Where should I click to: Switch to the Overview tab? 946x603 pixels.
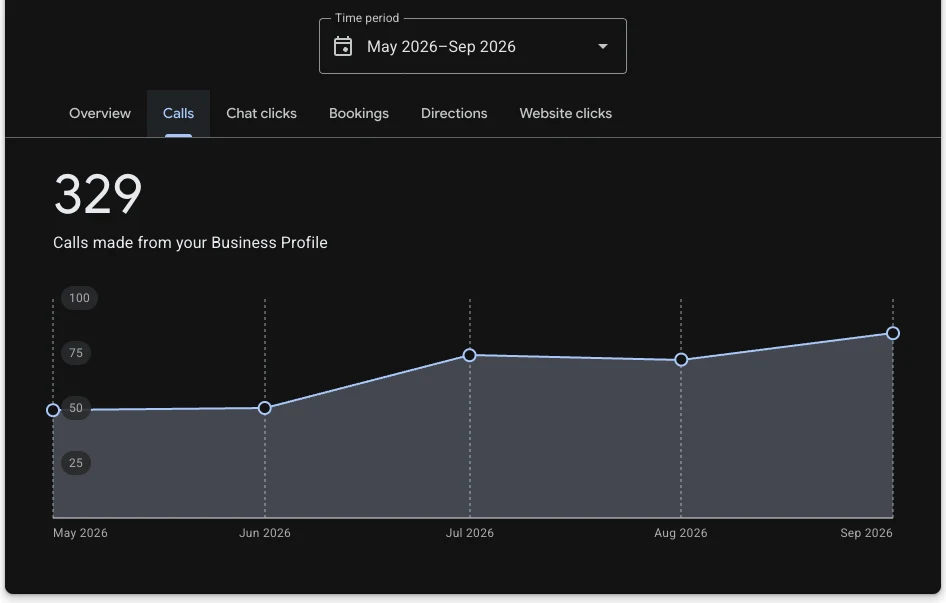point(100,113)
